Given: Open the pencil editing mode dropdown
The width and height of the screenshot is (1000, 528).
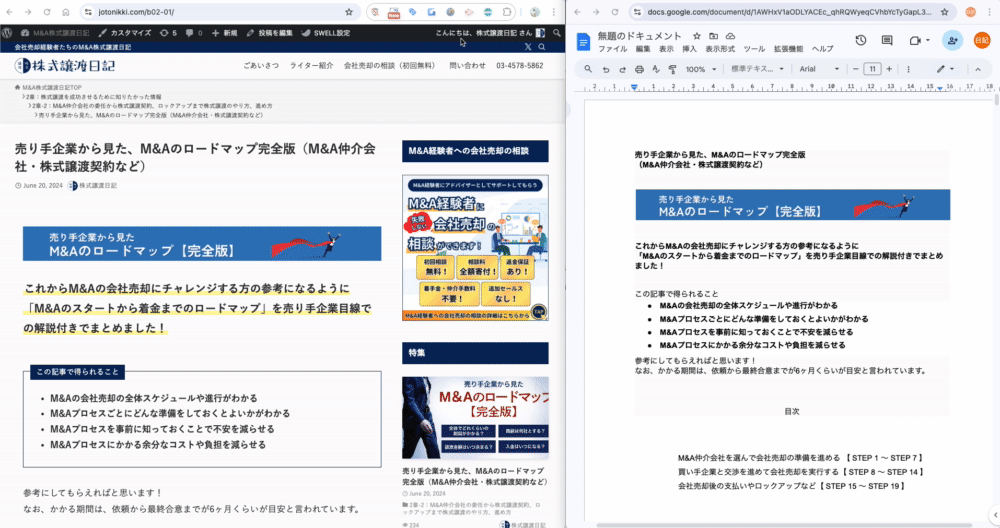Looking at the screenshot, I should coord(945,69).
